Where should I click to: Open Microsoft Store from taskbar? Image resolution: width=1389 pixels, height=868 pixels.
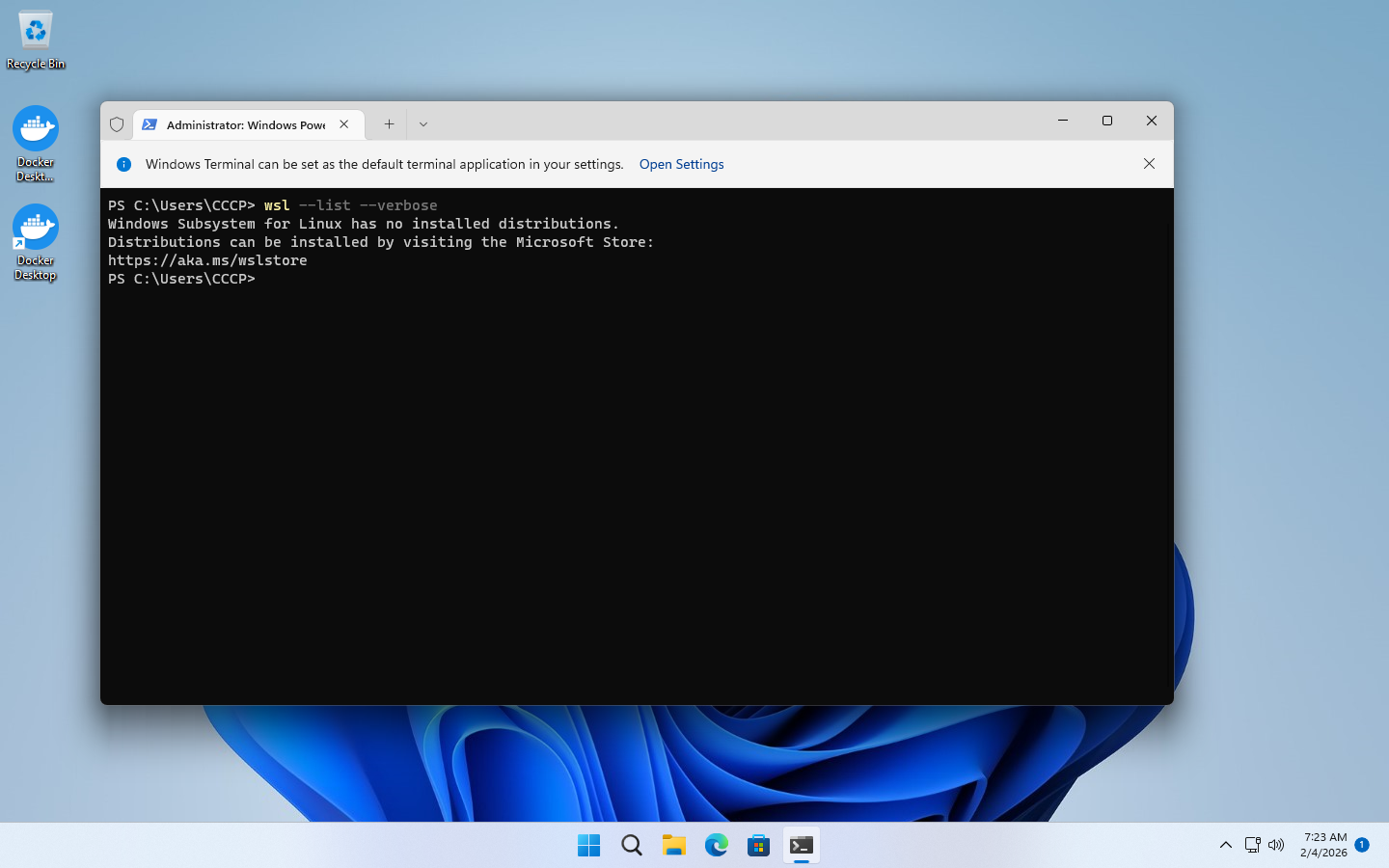coord(758,846)
